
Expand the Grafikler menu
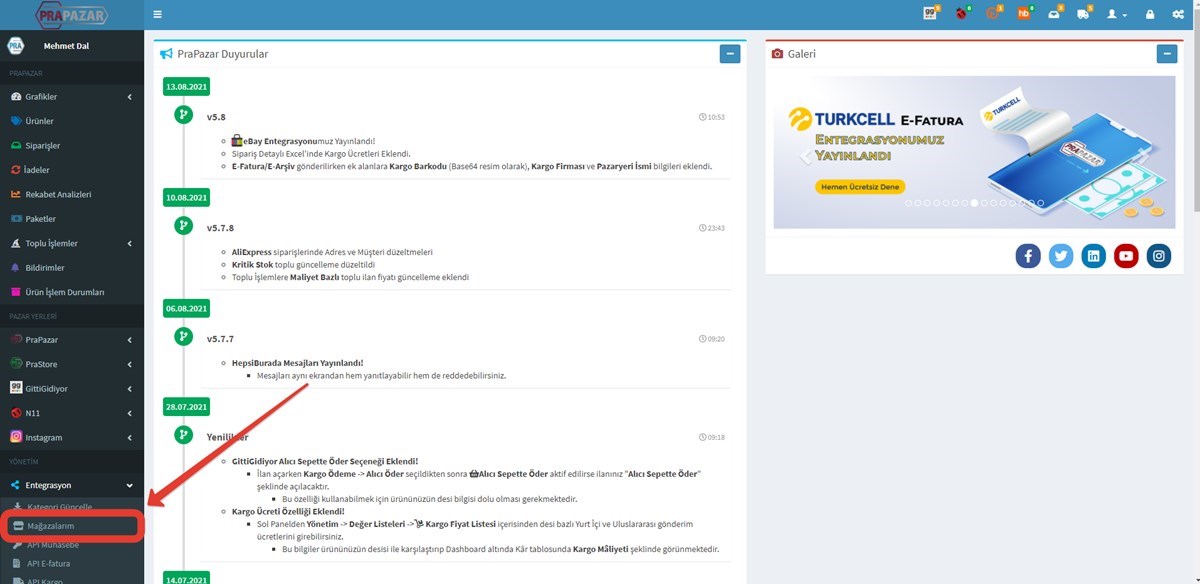click(72, 97)
